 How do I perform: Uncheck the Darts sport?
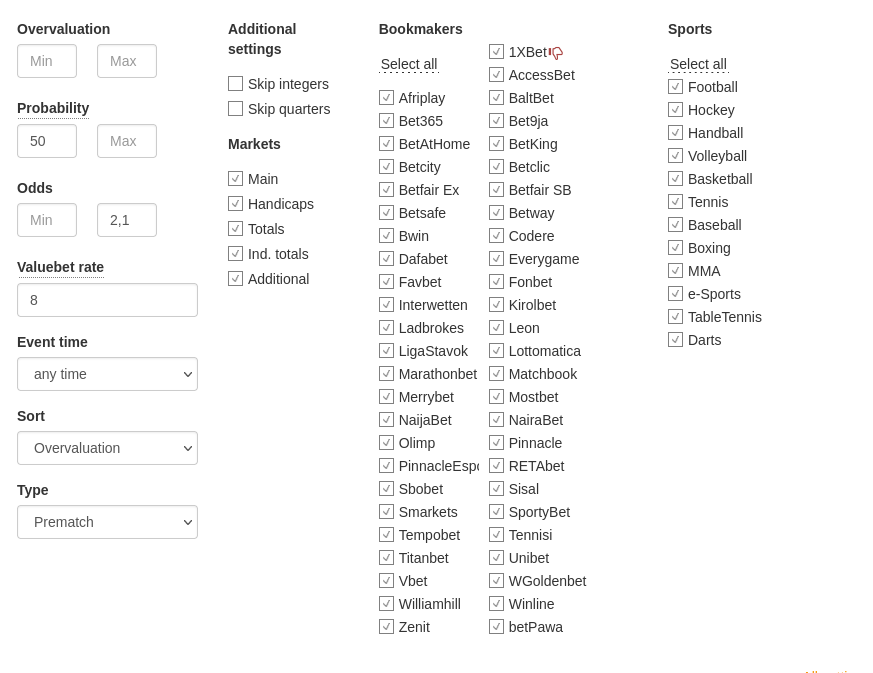coord(676,340)
